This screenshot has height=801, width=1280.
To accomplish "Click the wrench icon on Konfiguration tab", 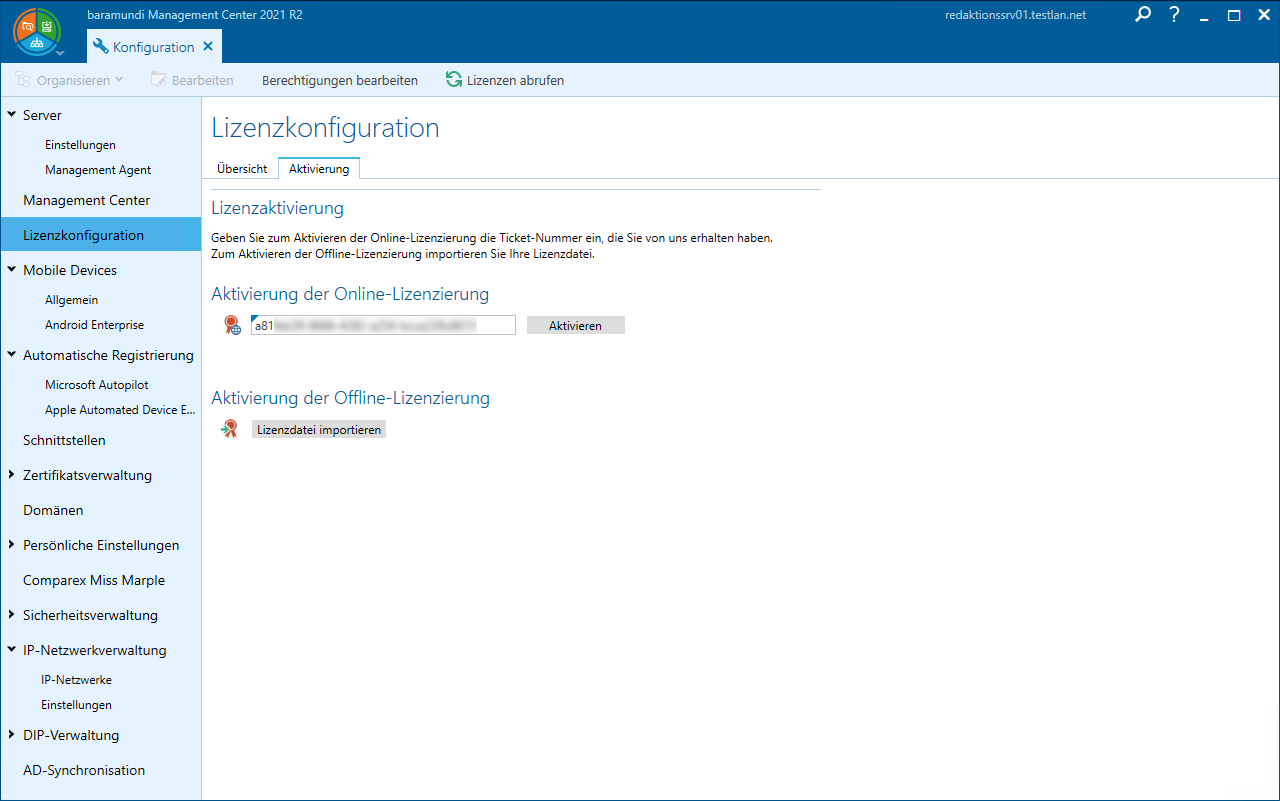I will 100,47.
